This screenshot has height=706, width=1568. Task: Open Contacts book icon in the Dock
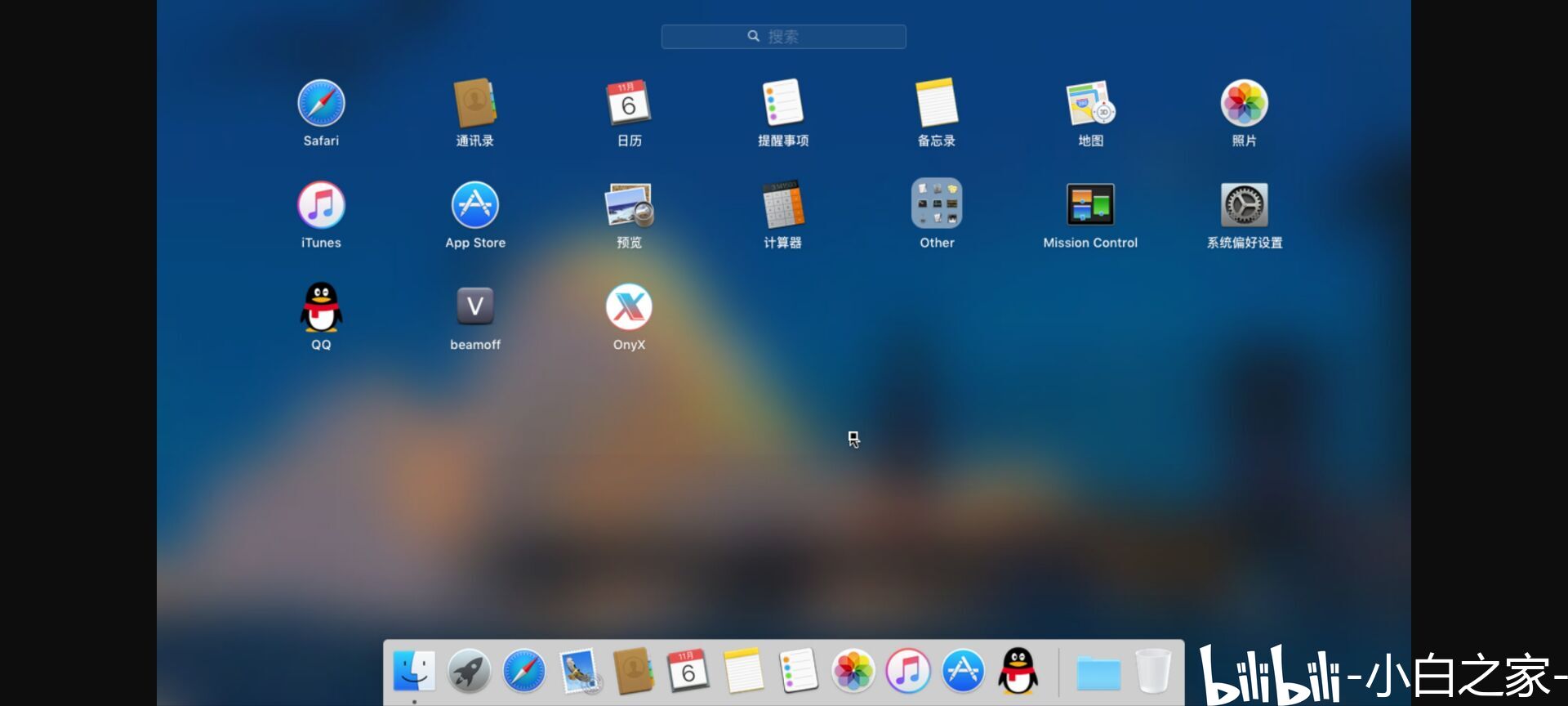click(x=633, y=672)
